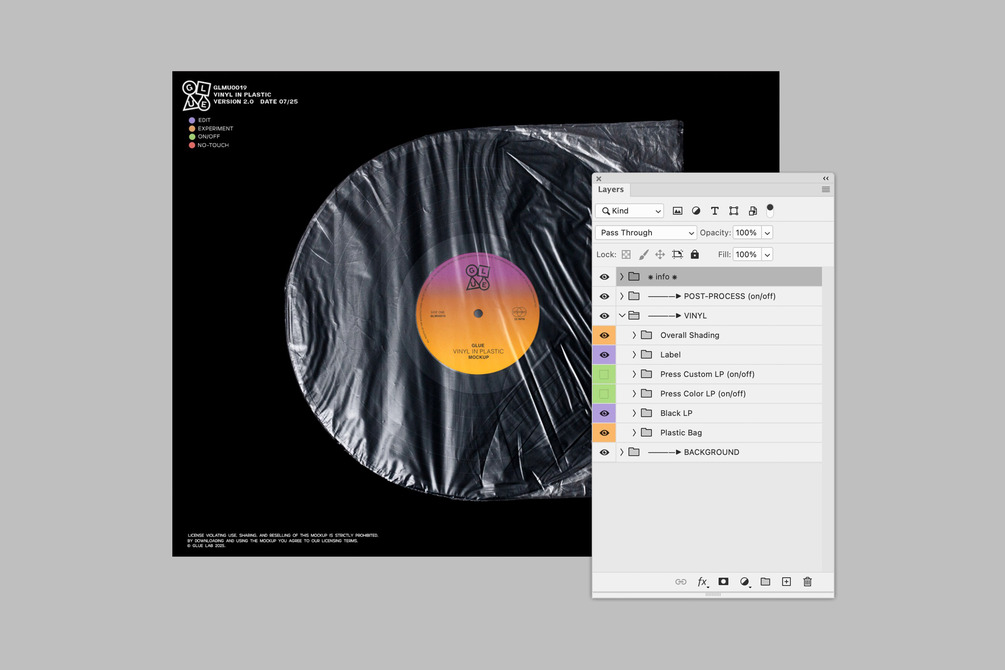1005x670 pixels.
Task: Expand the Overall Shading group
Action: [x=634, y=335]
